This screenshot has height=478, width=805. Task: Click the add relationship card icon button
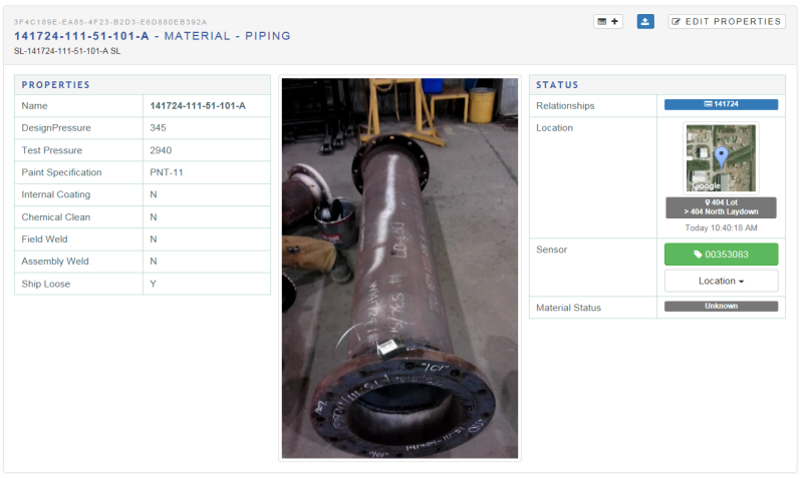tap(607, 21)
